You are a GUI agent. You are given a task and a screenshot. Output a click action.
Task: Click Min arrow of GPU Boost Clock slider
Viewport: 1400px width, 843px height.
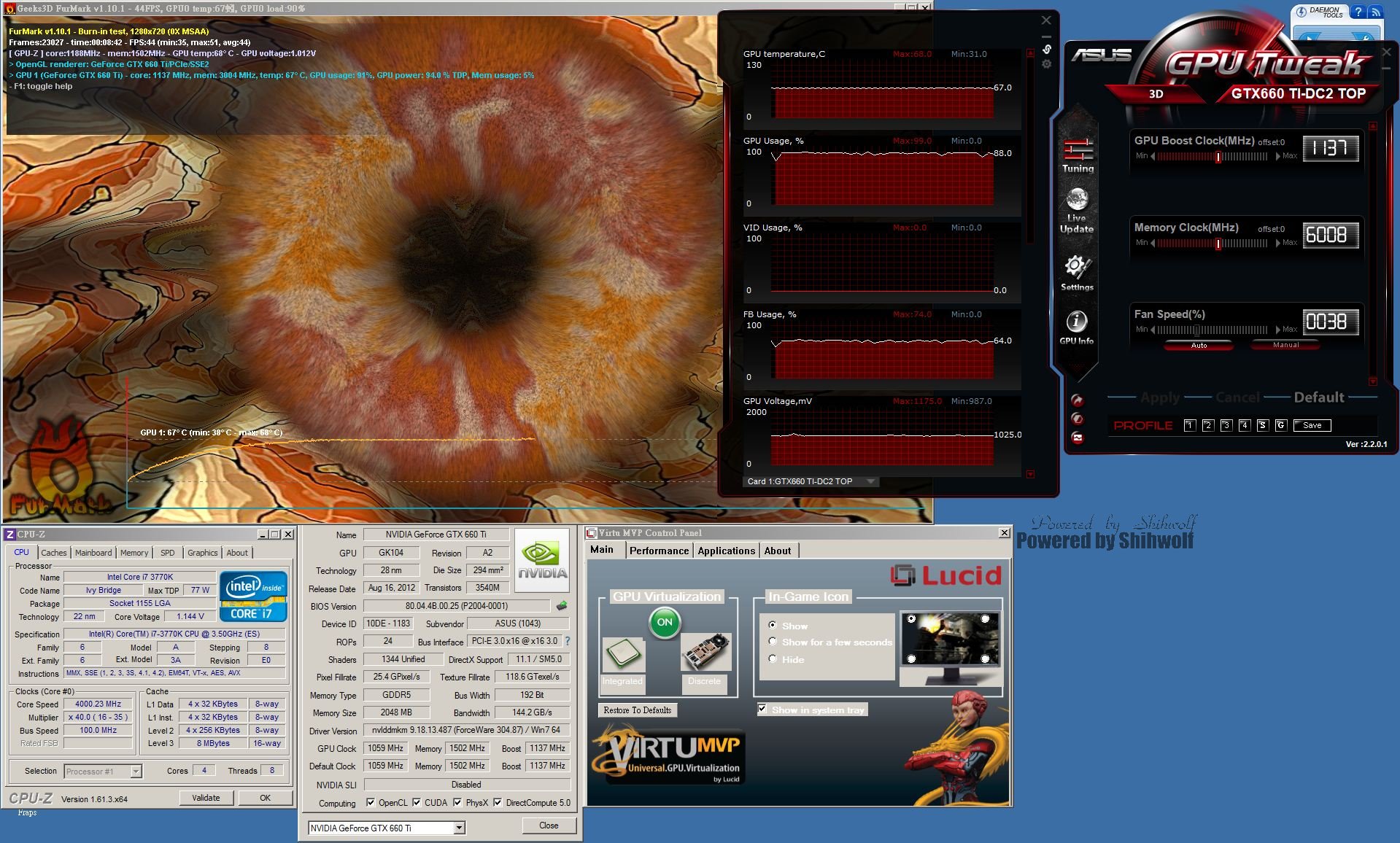(1153, 156)
